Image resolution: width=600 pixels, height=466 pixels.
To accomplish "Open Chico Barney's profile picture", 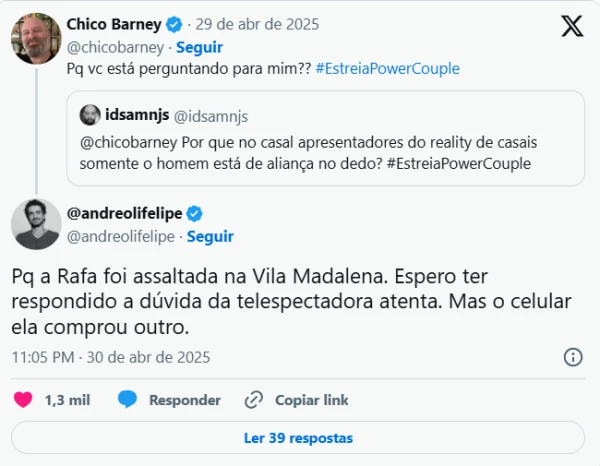I will pos(35,40).
